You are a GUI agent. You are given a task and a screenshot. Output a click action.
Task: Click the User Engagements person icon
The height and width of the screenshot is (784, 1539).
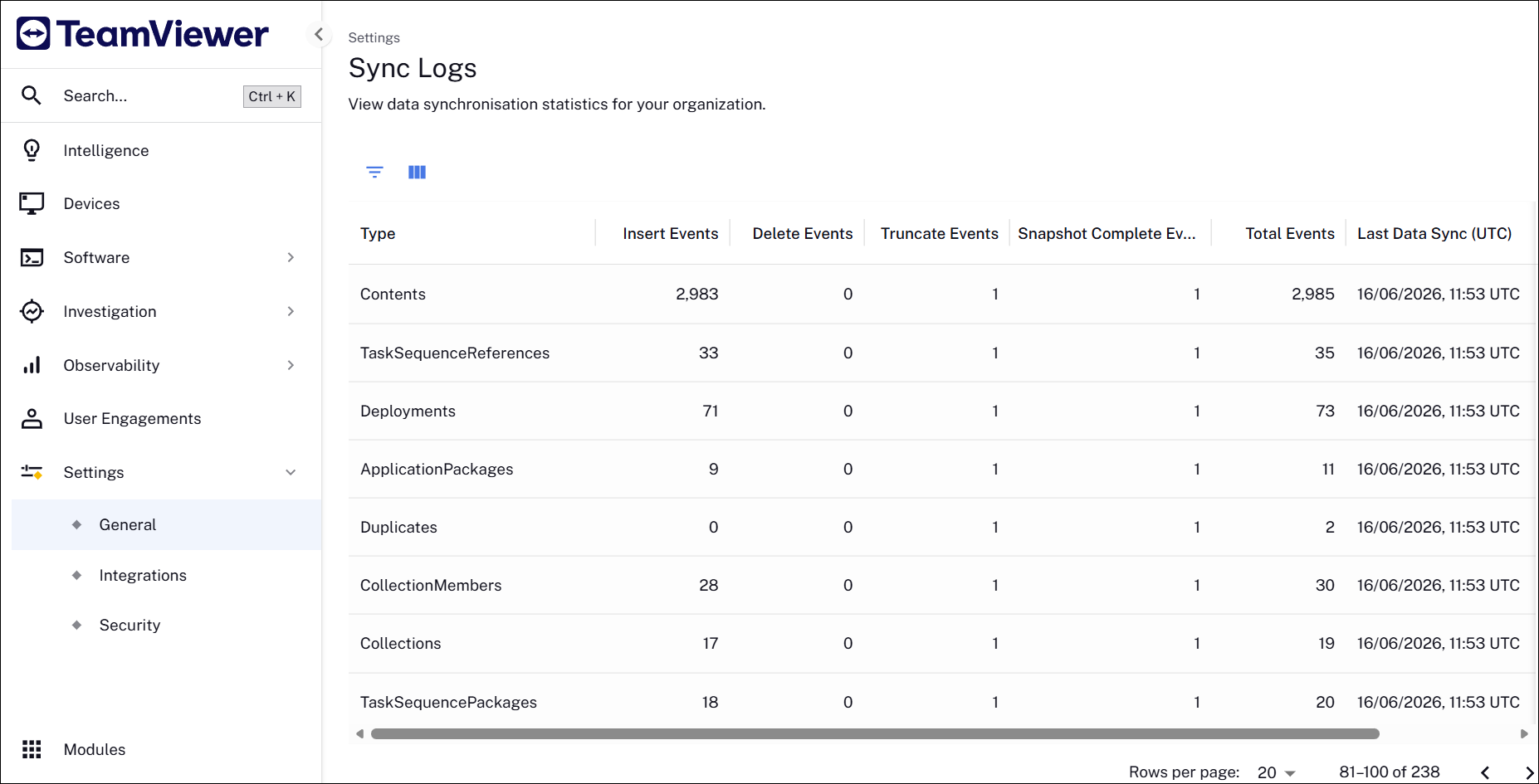click(32, 418)
